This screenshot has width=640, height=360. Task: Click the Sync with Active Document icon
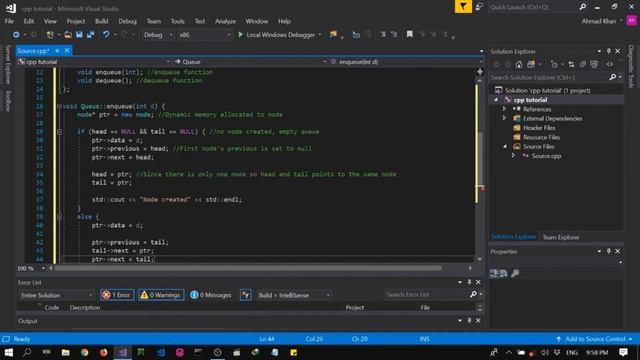571,64
